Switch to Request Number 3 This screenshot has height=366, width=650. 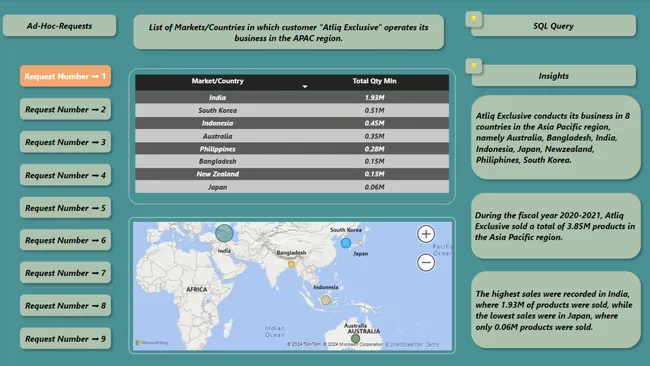point(65,142)
